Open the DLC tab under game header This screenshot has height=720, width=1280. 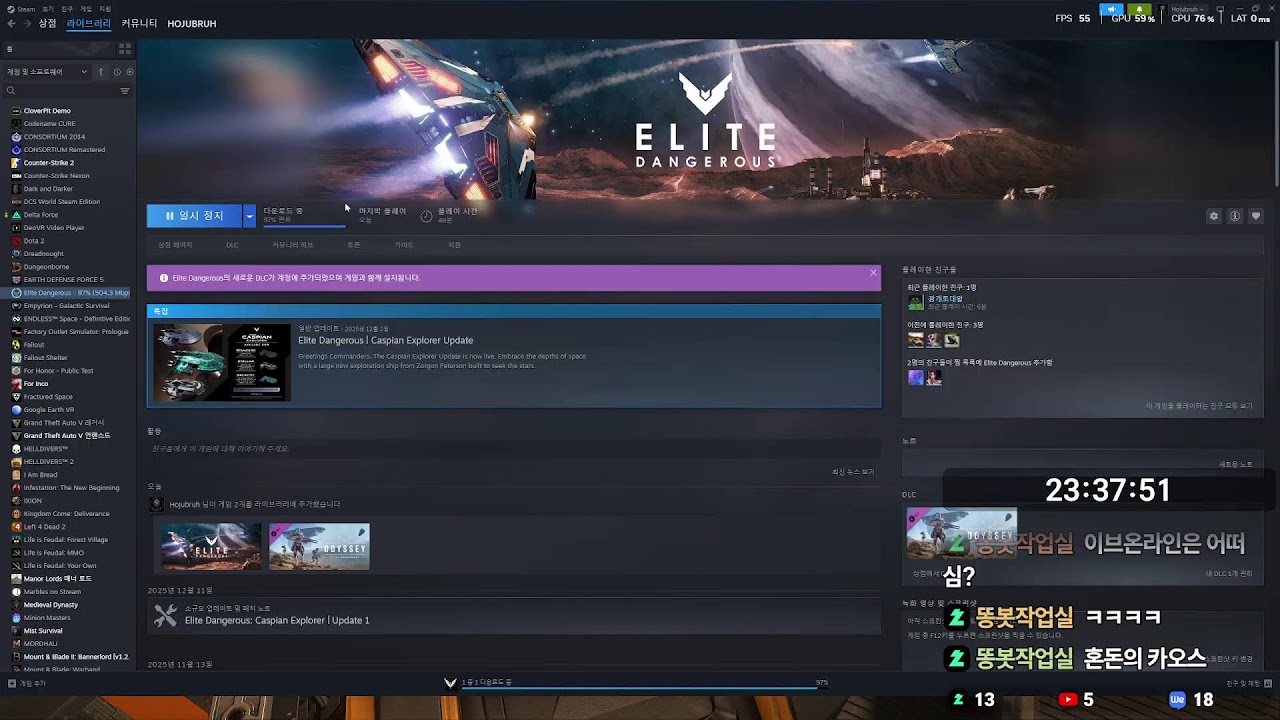(x=232, y=245)
